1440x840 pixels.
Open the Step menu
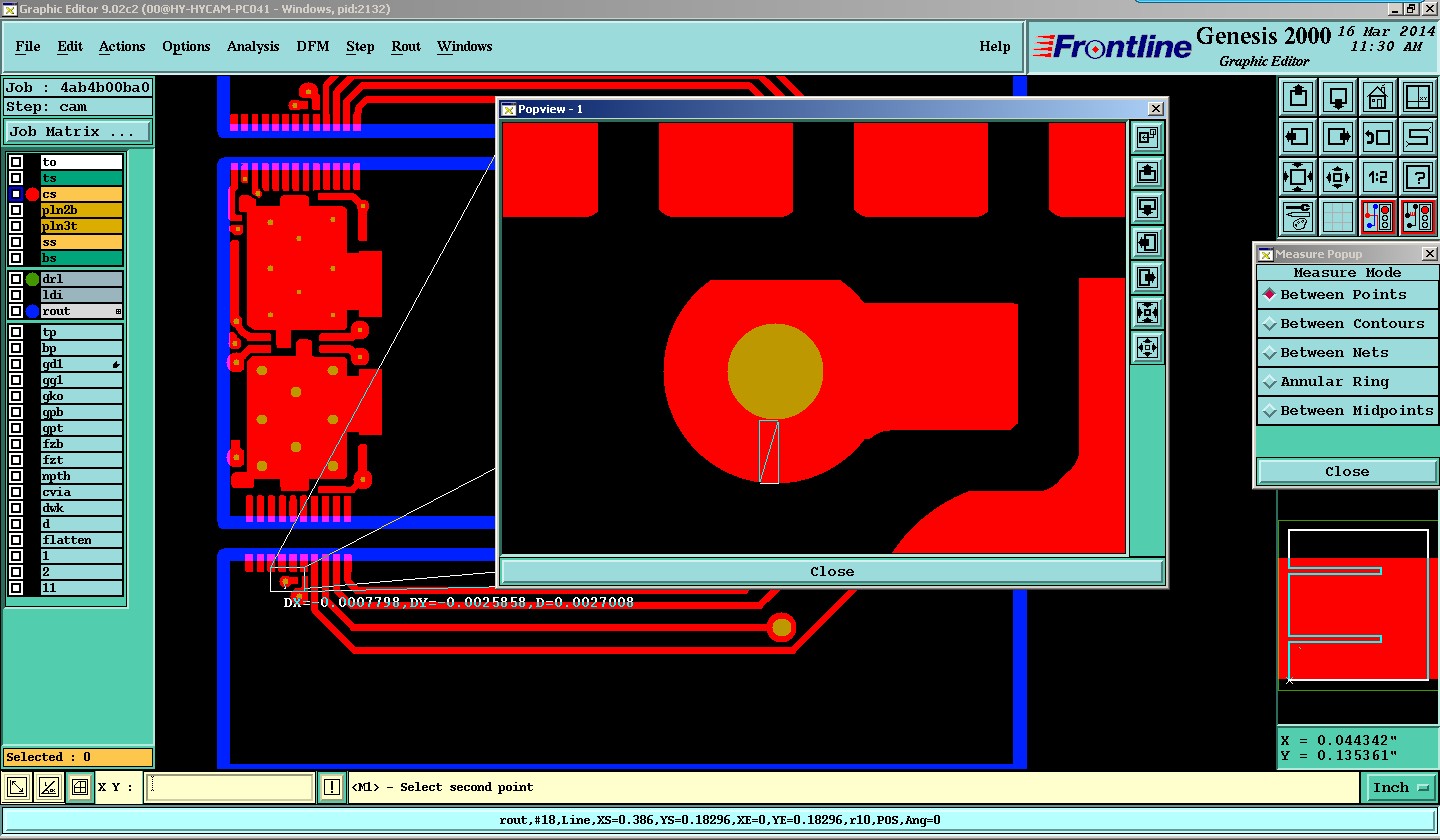tap(360, 46)
